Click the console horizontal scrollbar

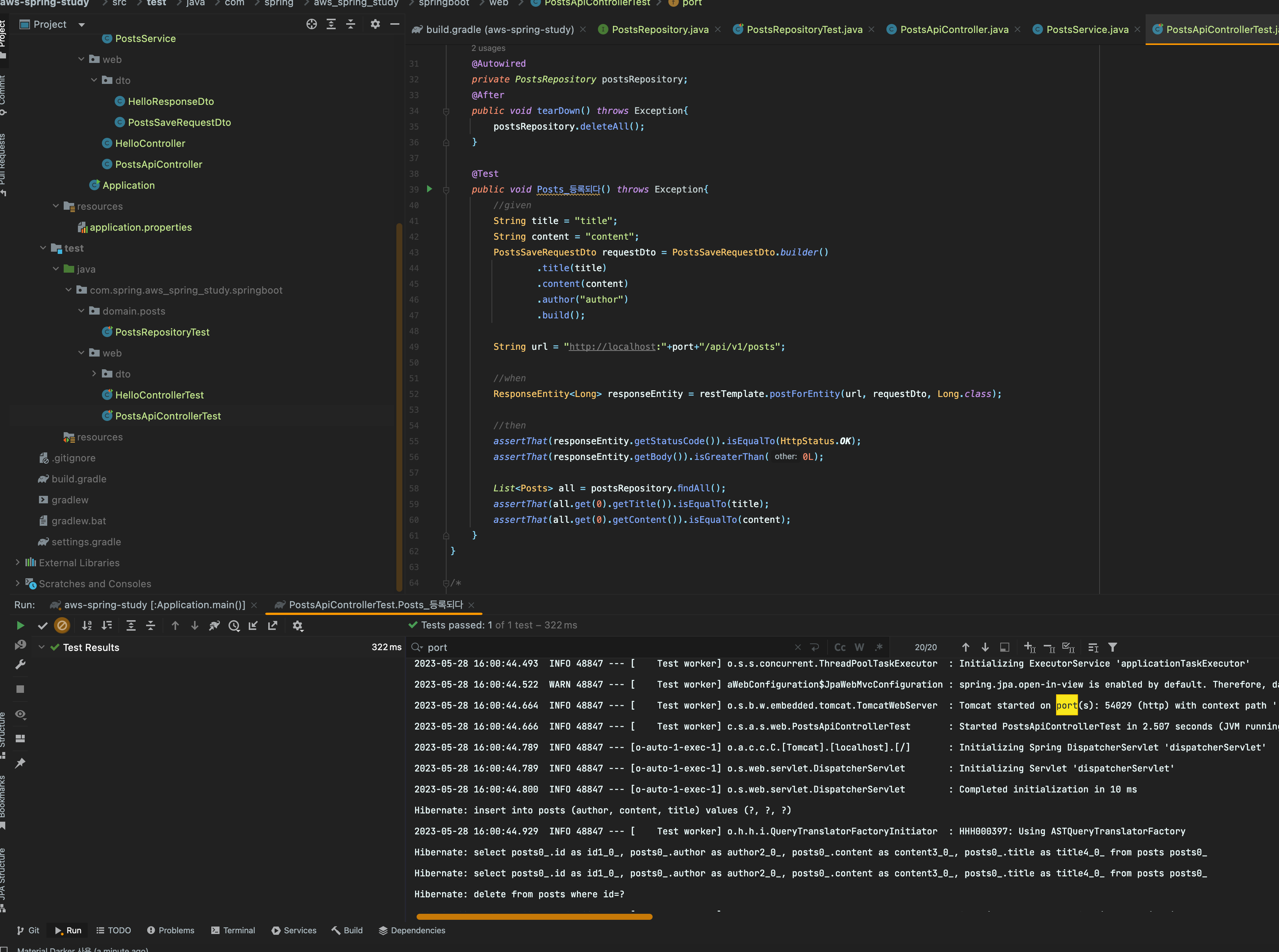click(534, 916)
